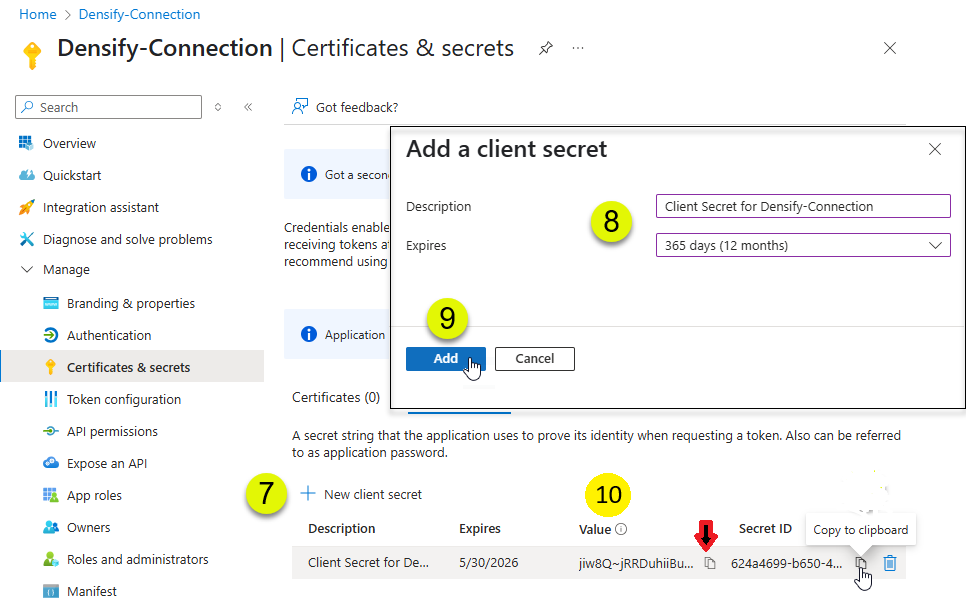Click the Integration assistant rocket icon

[26, 207]
